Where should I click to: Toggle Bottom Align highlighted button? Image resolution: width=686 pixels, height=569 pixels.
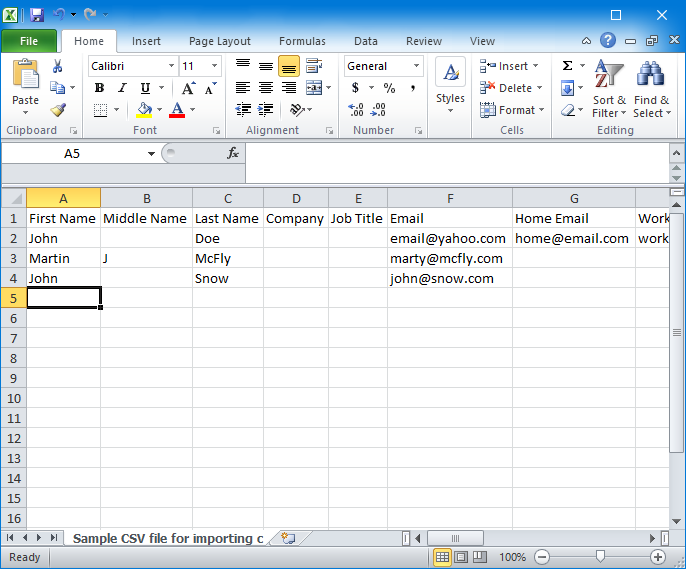click(289, 66)
